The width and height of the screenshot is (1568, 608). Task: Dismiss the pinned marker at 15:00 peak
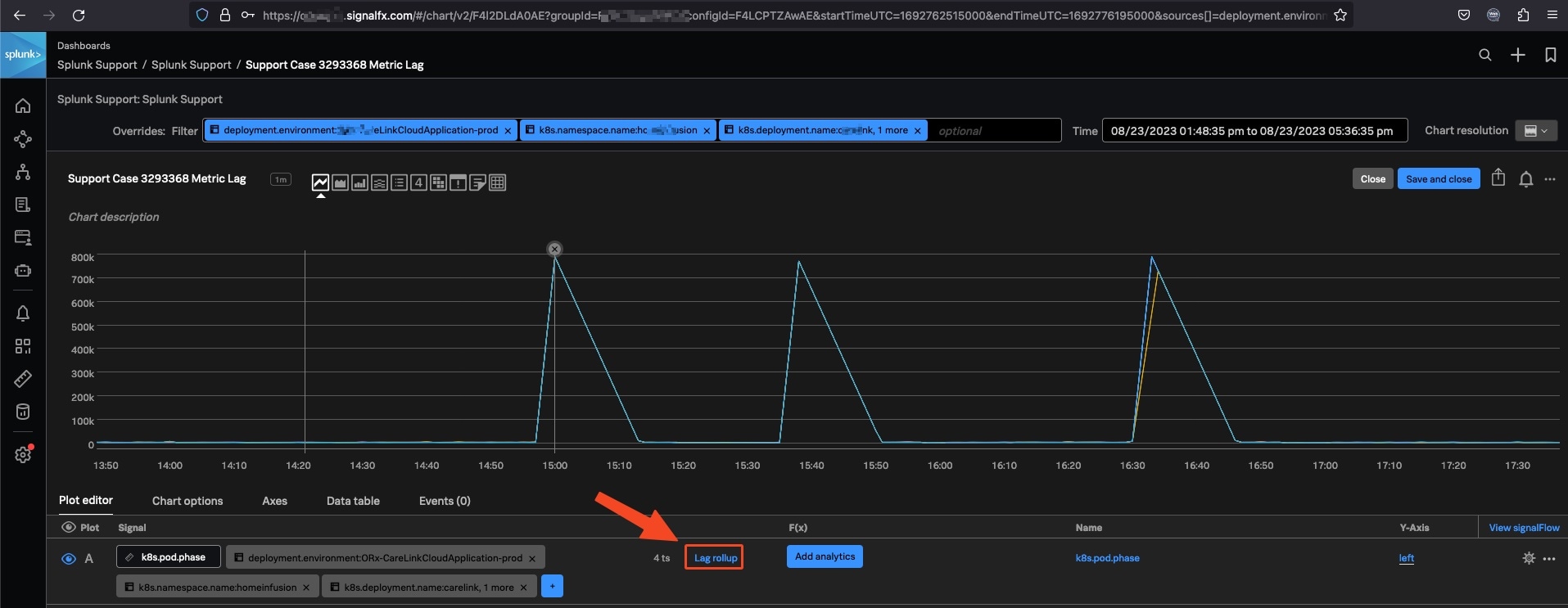554,249
